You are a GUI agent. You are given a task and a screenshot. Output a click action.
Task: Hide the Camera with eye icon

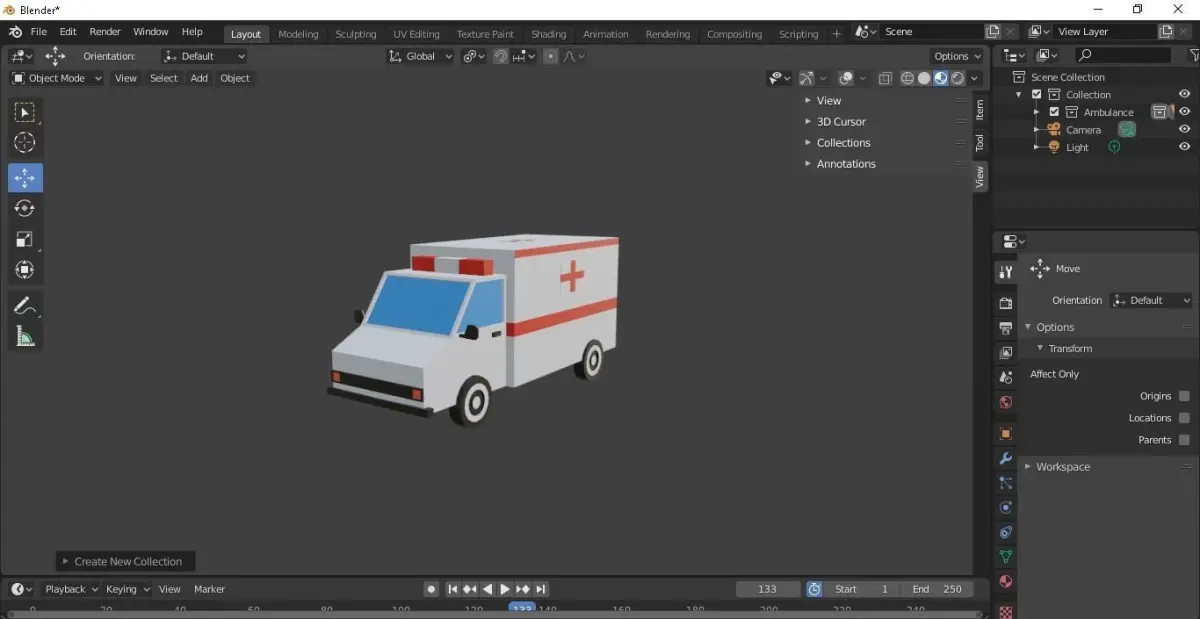pos(1184,129)
